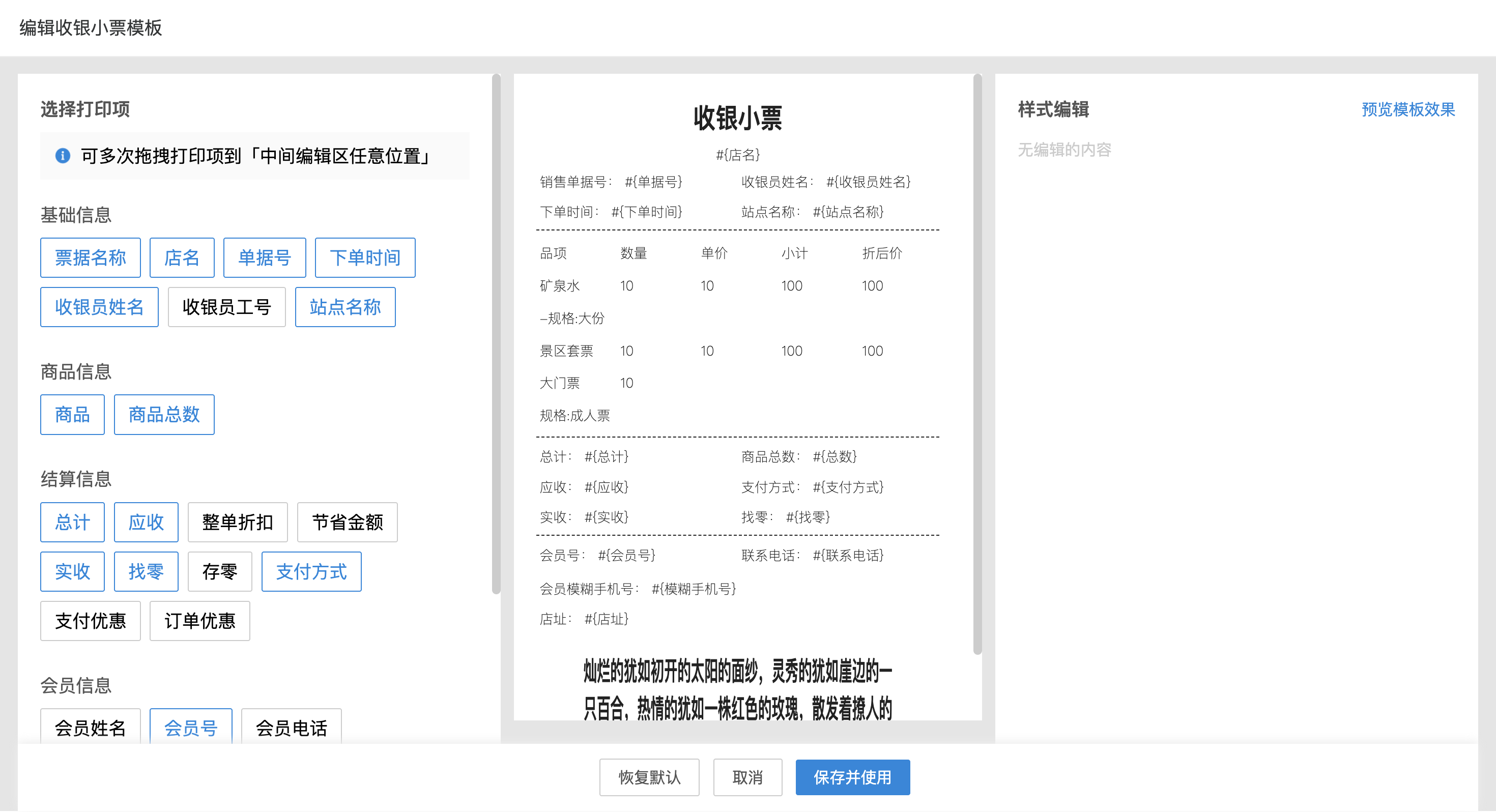This screenshot has width=1496, height=812.
Task: Click the 品项 column header
Action: tap(553, 253)
